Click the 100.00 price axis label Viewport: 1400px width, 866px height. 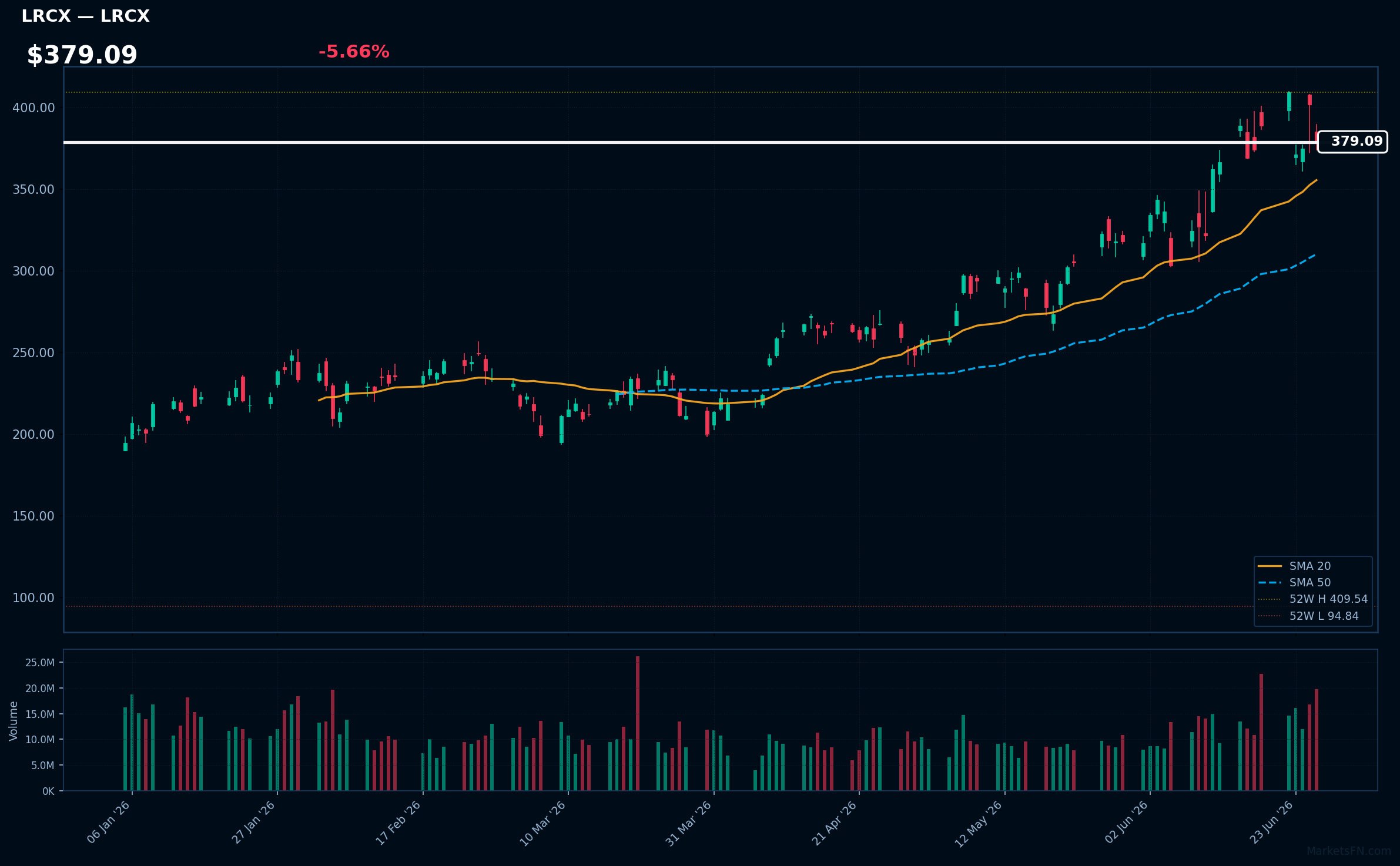point(34,598)
